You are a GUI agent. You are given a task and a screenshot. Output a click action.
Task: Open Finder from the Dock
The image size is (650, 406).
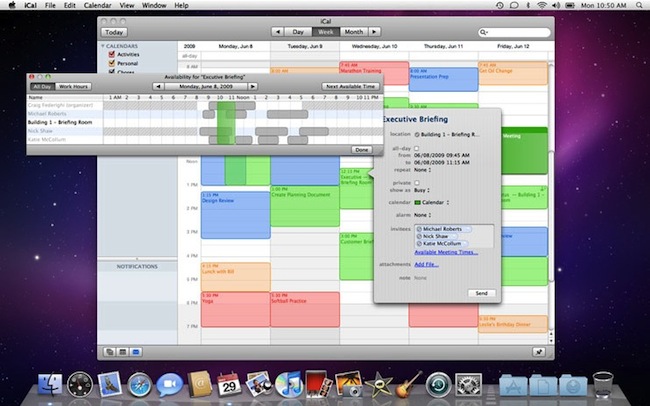pos(50,384)
